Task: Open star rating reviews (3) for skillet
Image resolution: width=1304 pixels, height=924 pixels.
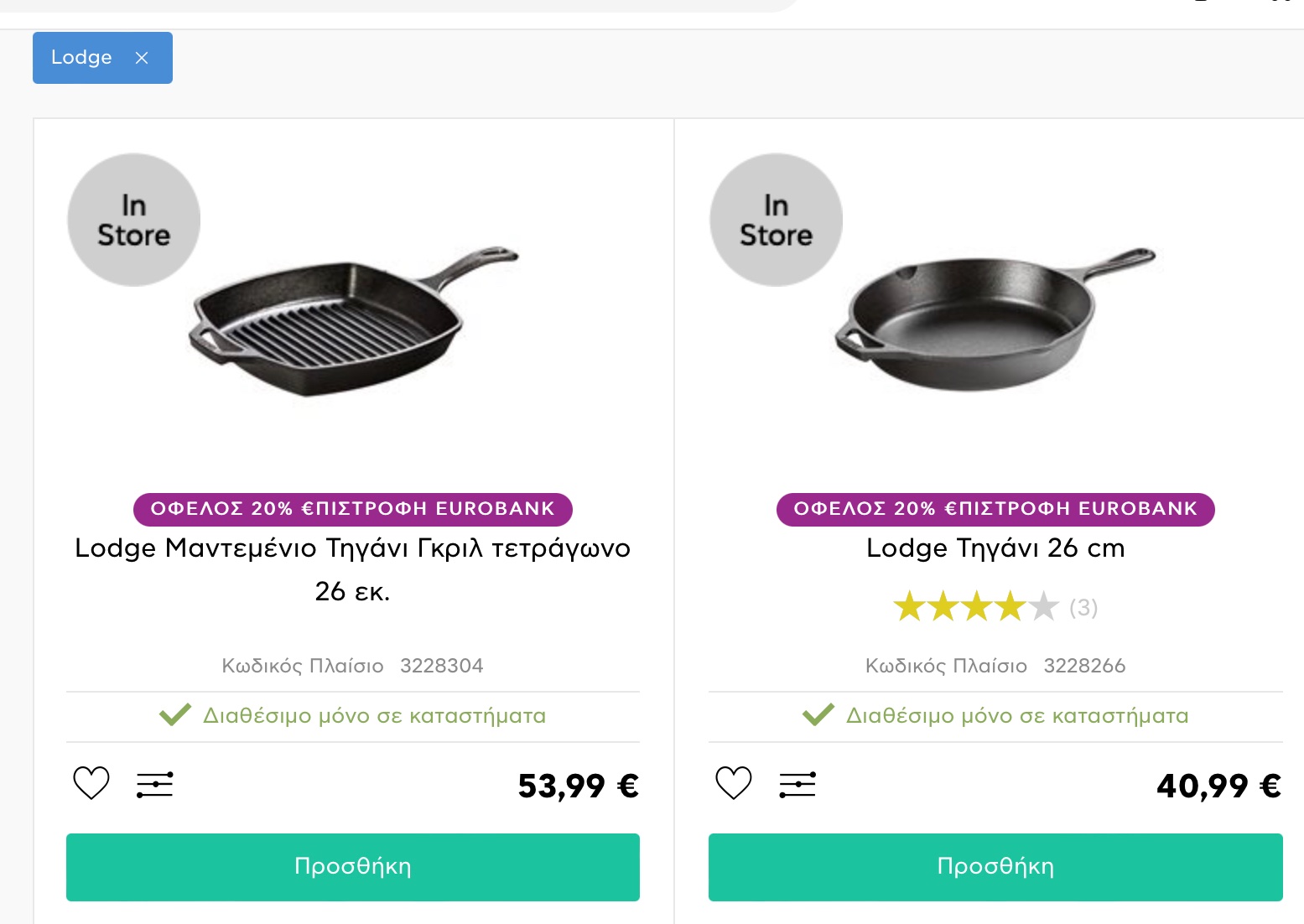Action: (995, 606)
